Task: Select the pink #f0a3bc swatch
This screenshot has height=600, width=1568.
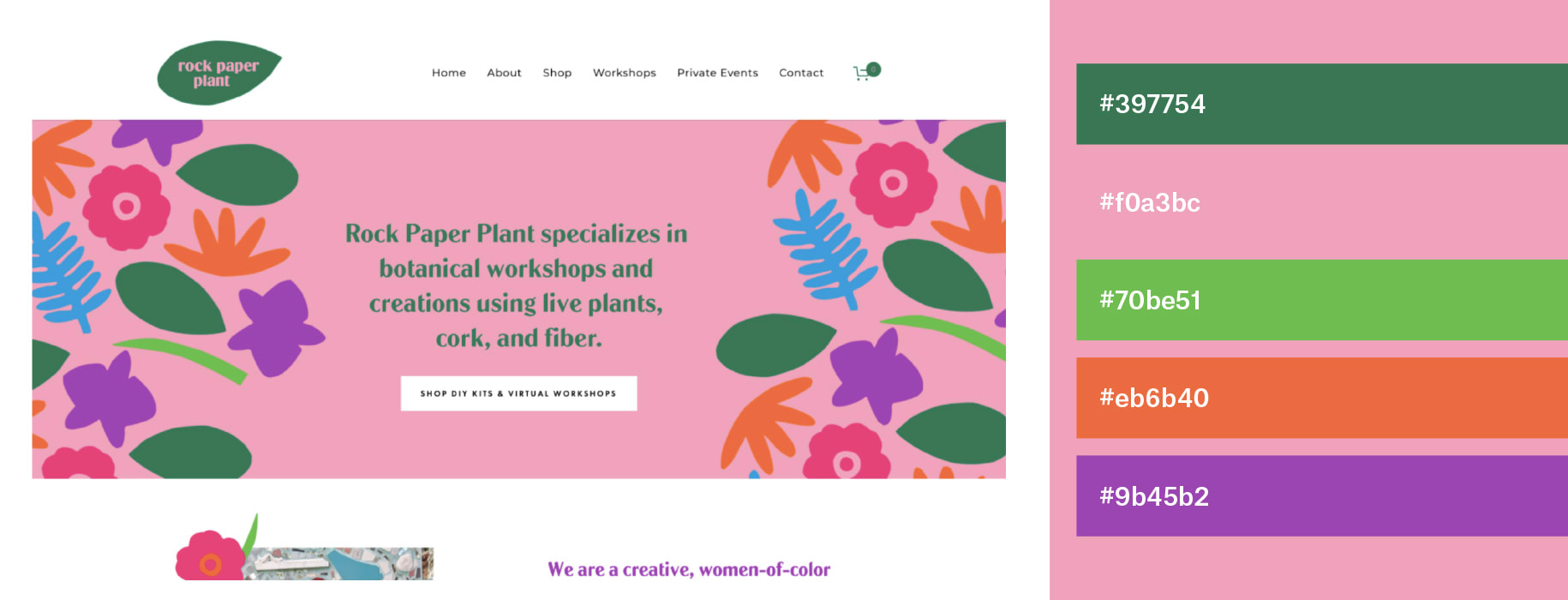Action: [x=1322, y=202]
